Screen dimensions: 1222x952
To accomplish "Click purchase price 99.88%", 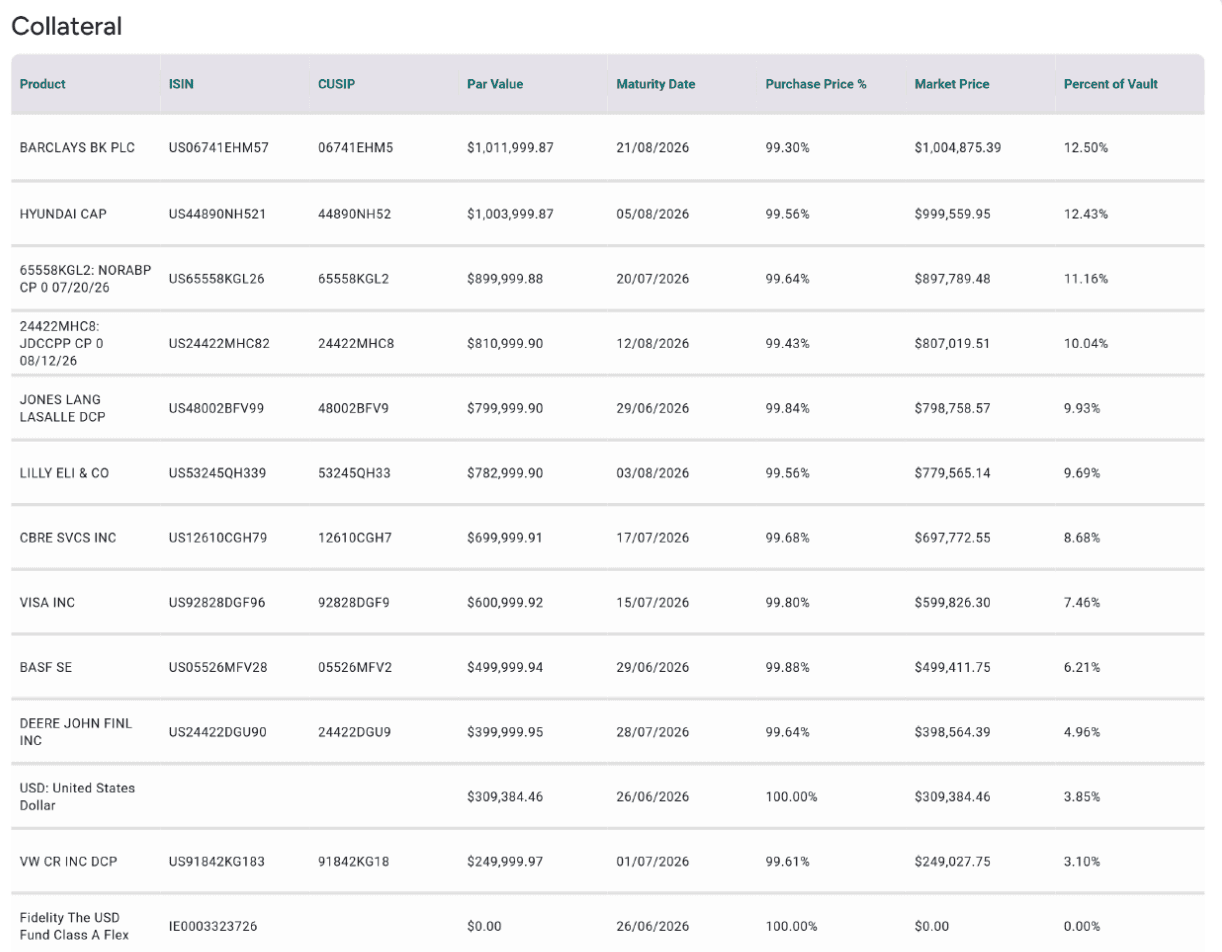I will click(788, 668).
